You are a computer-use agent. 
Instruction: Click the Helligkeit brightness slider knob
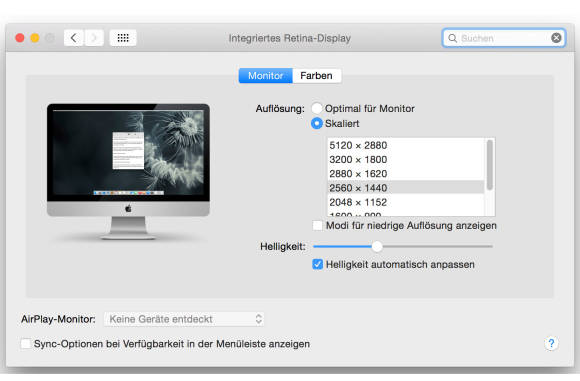tap(377, 246)
